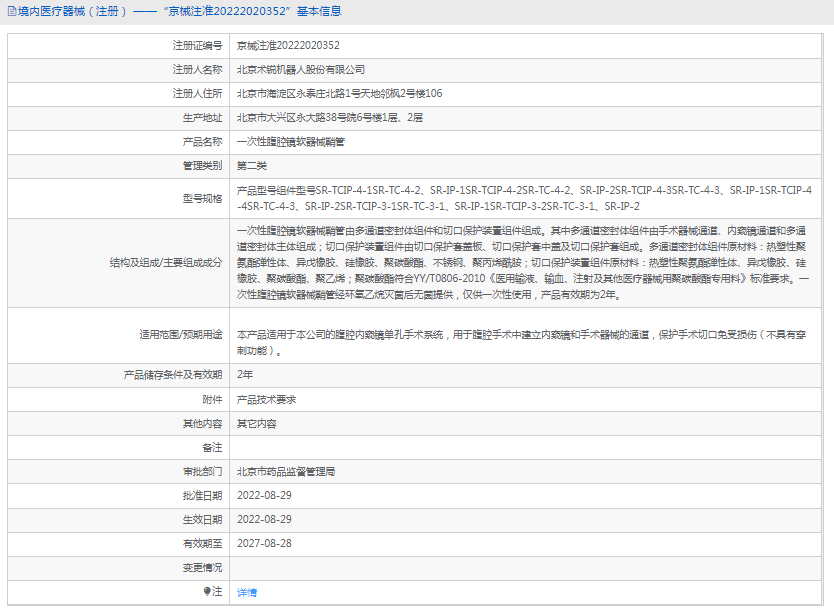The image size is (834, 613).
Task: Click the 变更情况 row label
Action: pos(203,568)
